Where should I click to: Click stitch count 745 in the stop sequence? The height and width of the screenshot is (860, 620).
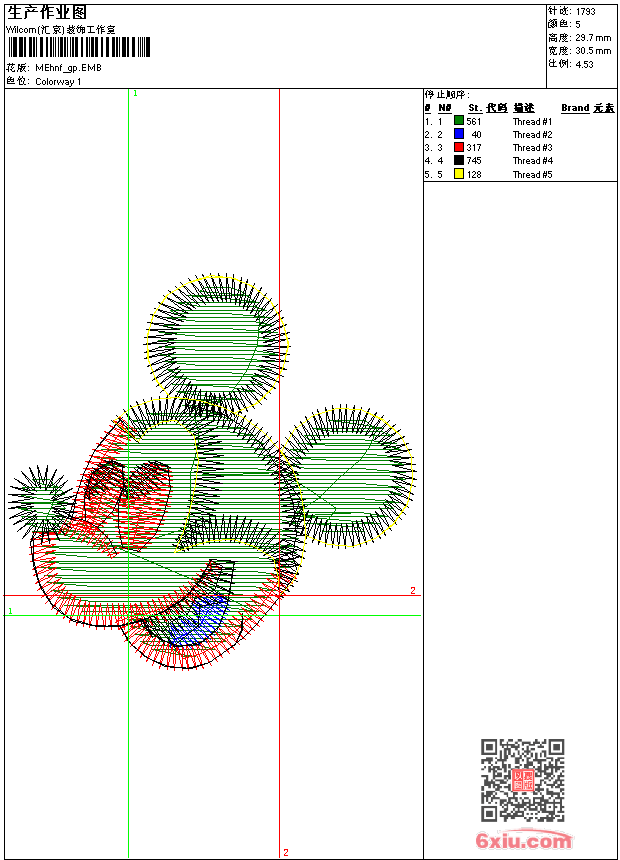(x=474, y=161)
